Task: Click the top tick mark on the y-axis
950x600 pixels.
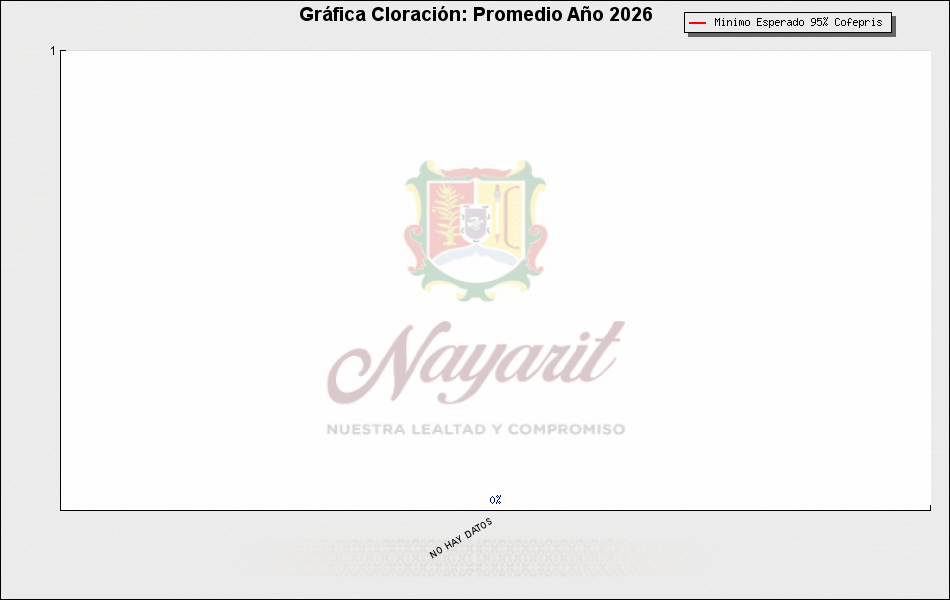Action: point(62,50)
